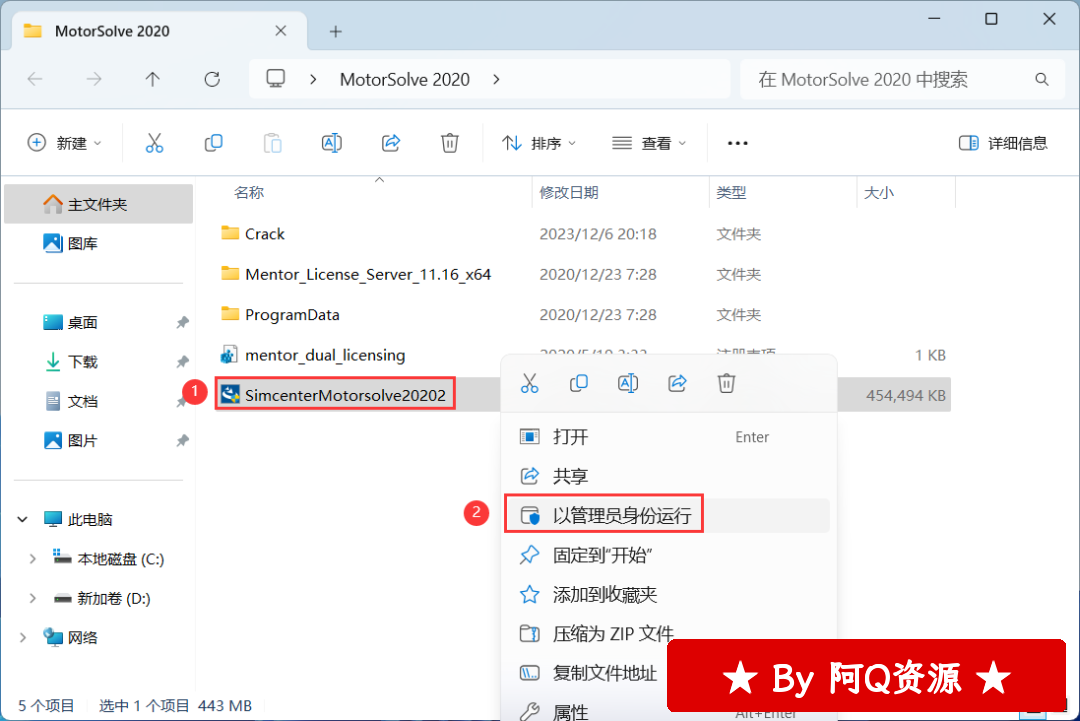Select 打开 in the context menu
The image size is (1080, 721).
pyautogui.click(x=667, y=437)
